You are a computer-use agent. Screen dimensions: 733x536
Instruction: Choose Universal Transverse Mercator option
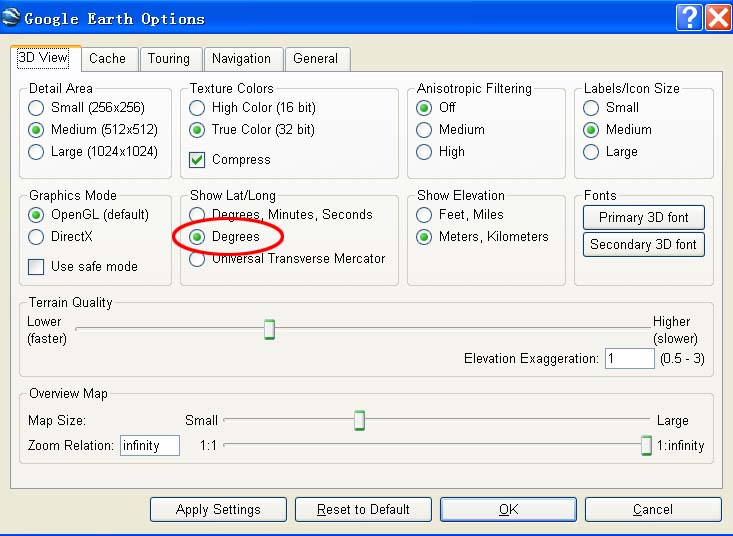[198, 259]
